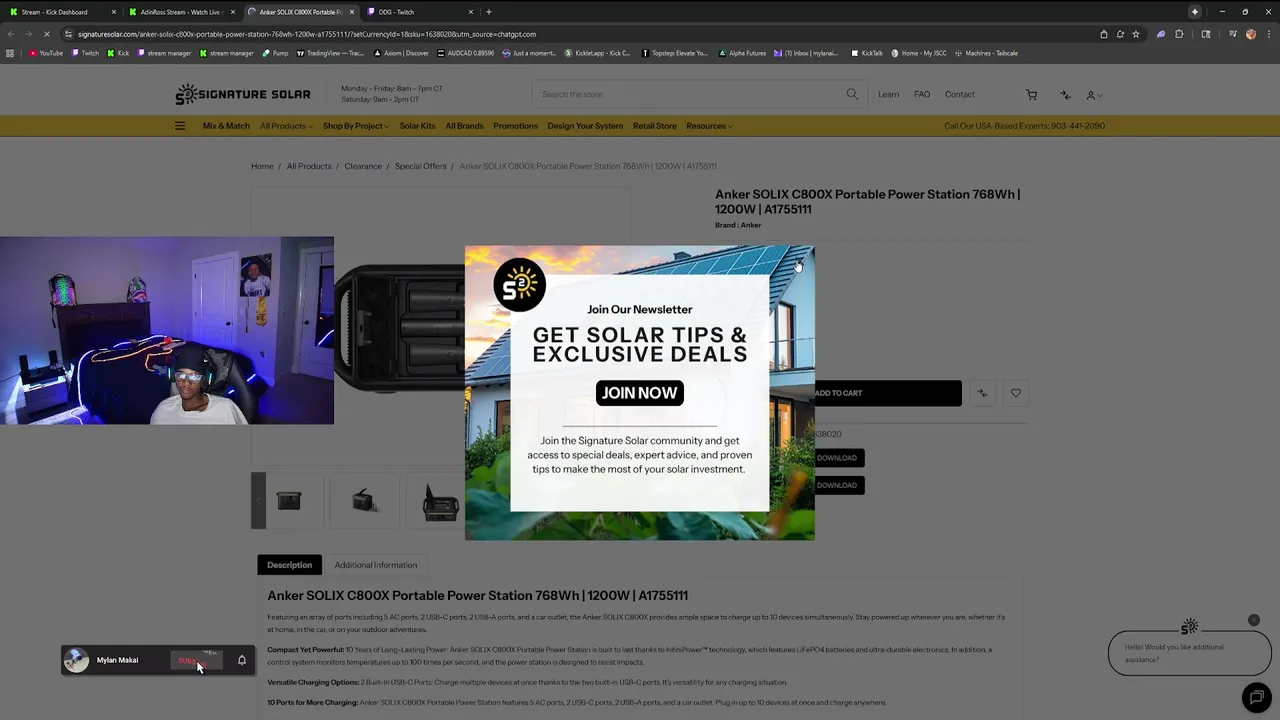Screen dimensions: 1280x720
Task: Open the Alpha Futures bookmark
Action: click(x=743, y=53)
